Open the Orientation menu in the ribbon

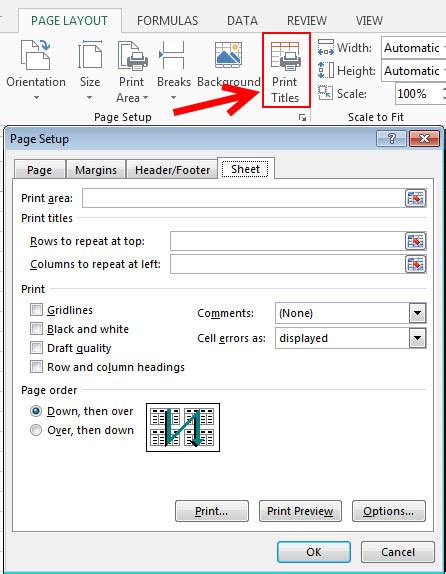coord(36,70)
